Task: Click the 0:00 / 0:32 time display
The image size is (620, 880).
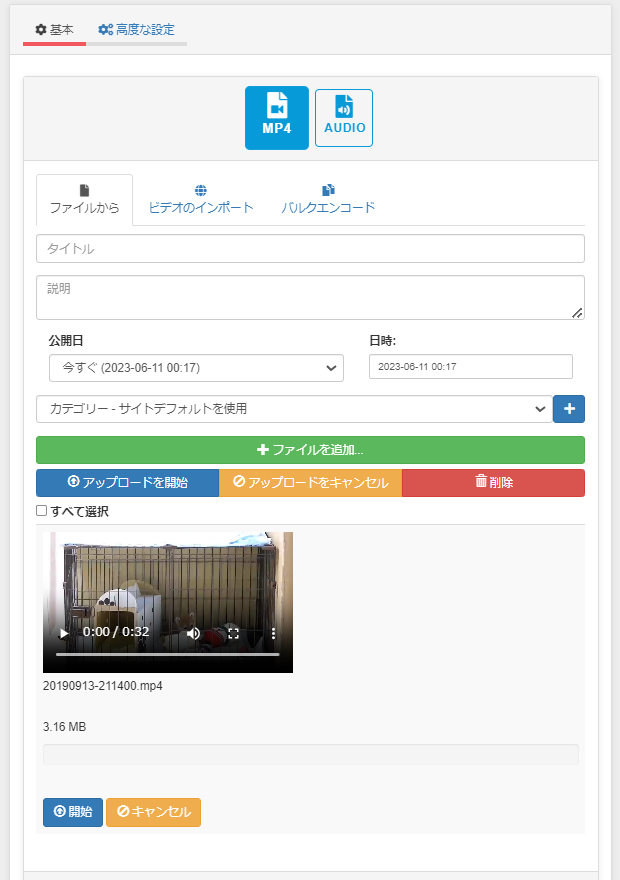Action: pyautogui.click(x=116, y=632)
